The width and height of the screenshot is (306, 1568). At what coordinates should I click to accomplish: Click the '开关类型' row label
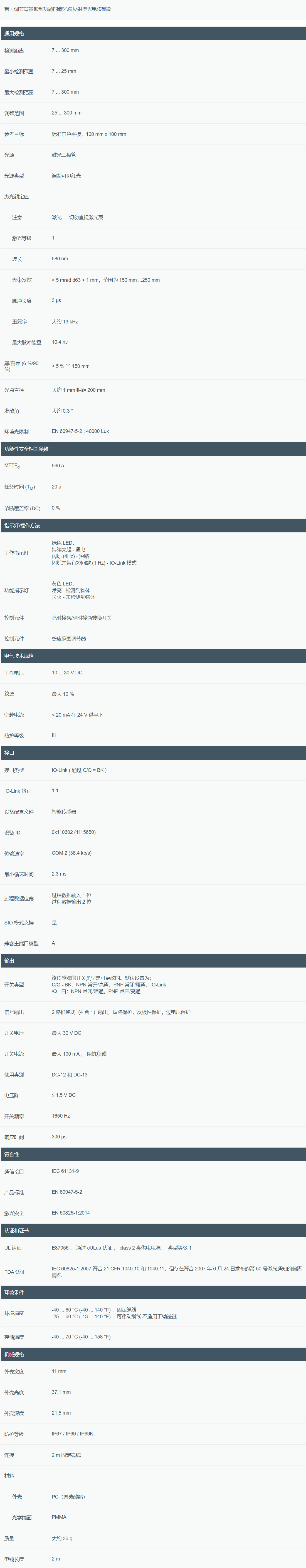[14, 984]
